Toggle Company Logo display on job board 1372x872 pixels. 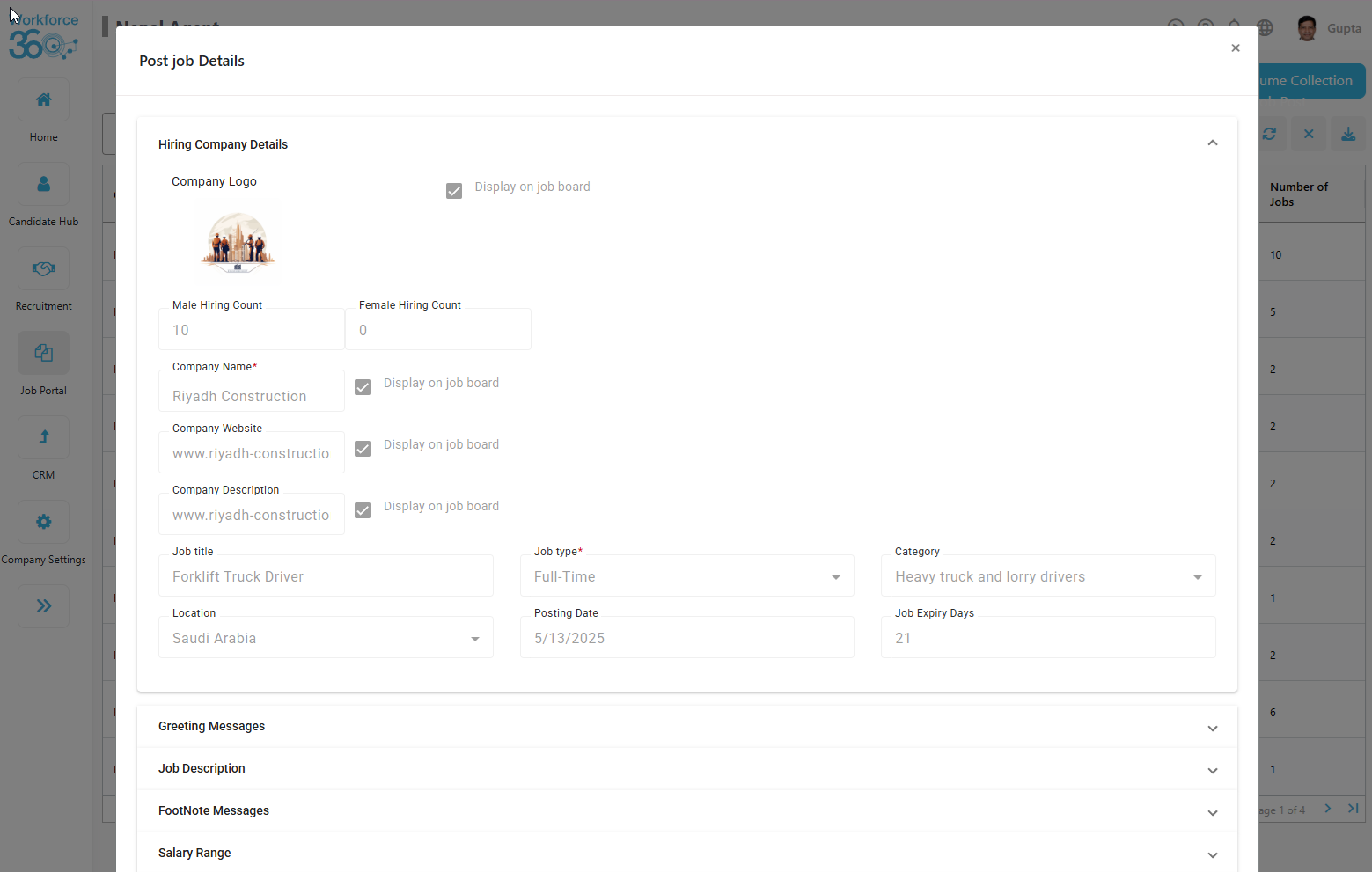[x=454, y=191]
